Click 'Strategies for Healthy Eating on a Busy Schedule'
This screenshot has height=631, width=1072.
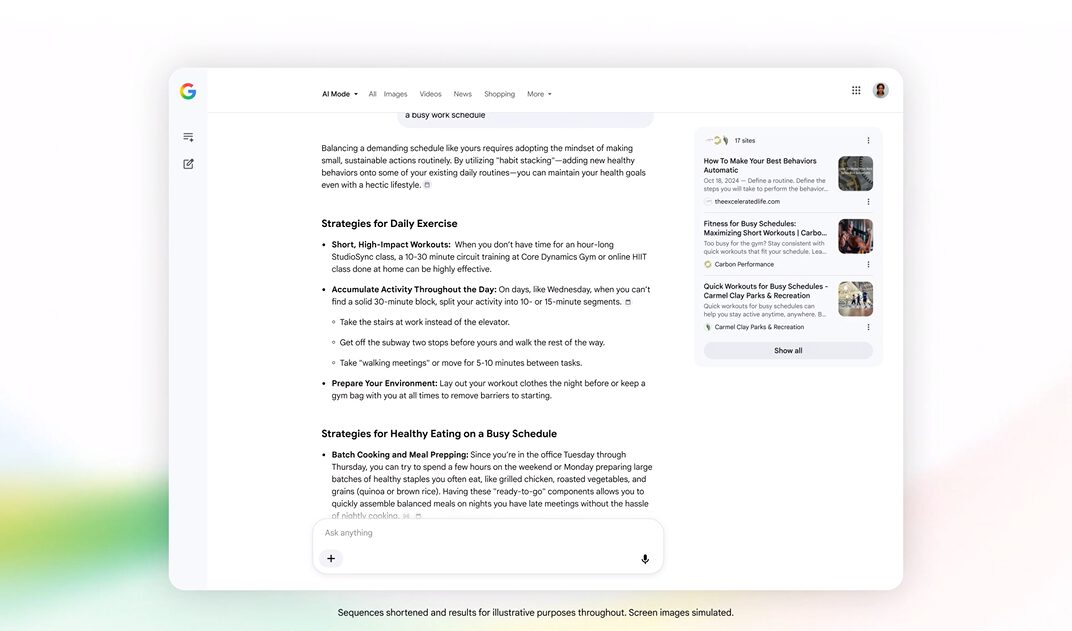[x=439, y=433]
